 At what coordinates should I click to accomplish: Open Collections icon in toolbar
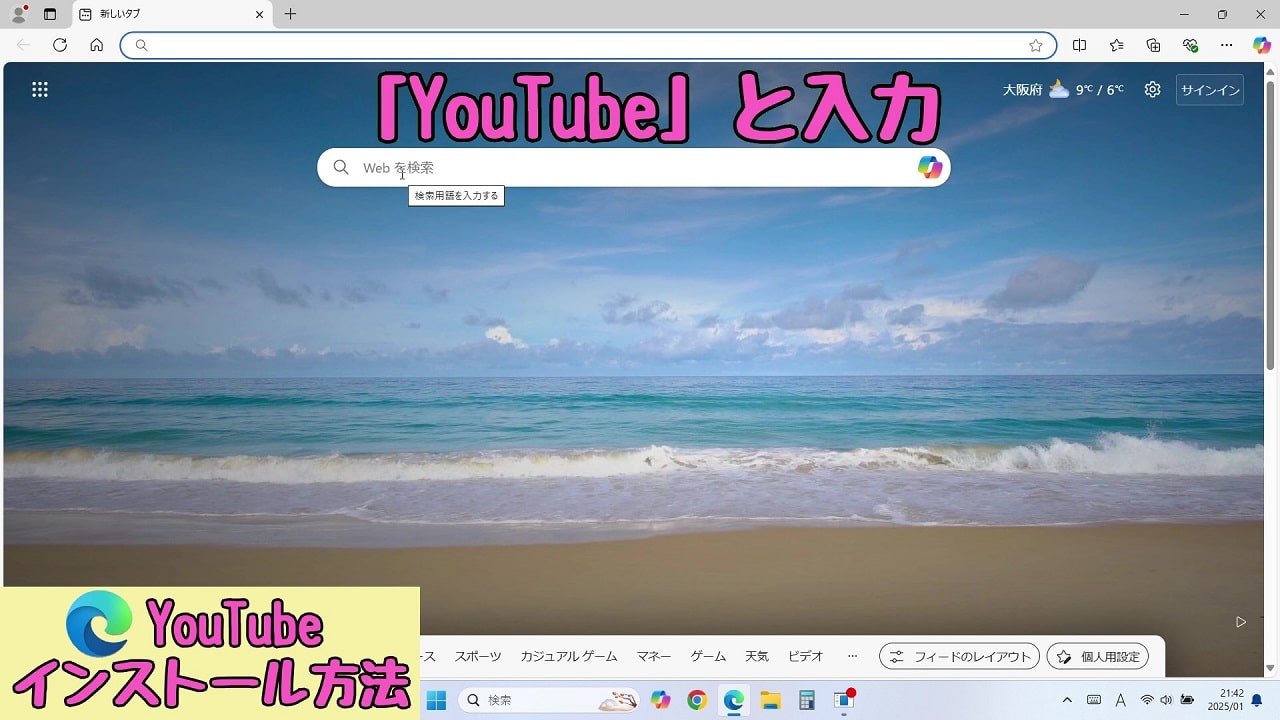coord(1153,45)
